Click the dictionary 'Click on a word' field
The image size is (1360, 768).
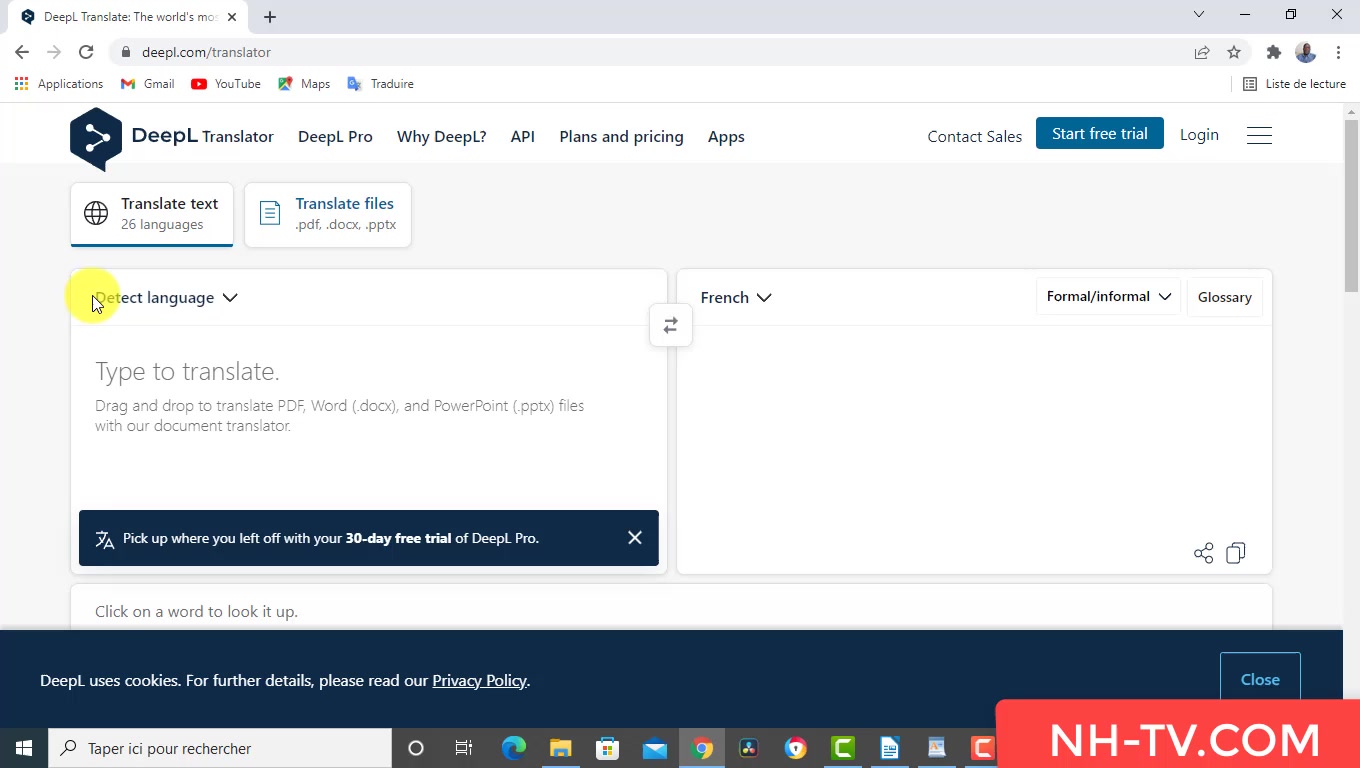(x=670, y=611)
